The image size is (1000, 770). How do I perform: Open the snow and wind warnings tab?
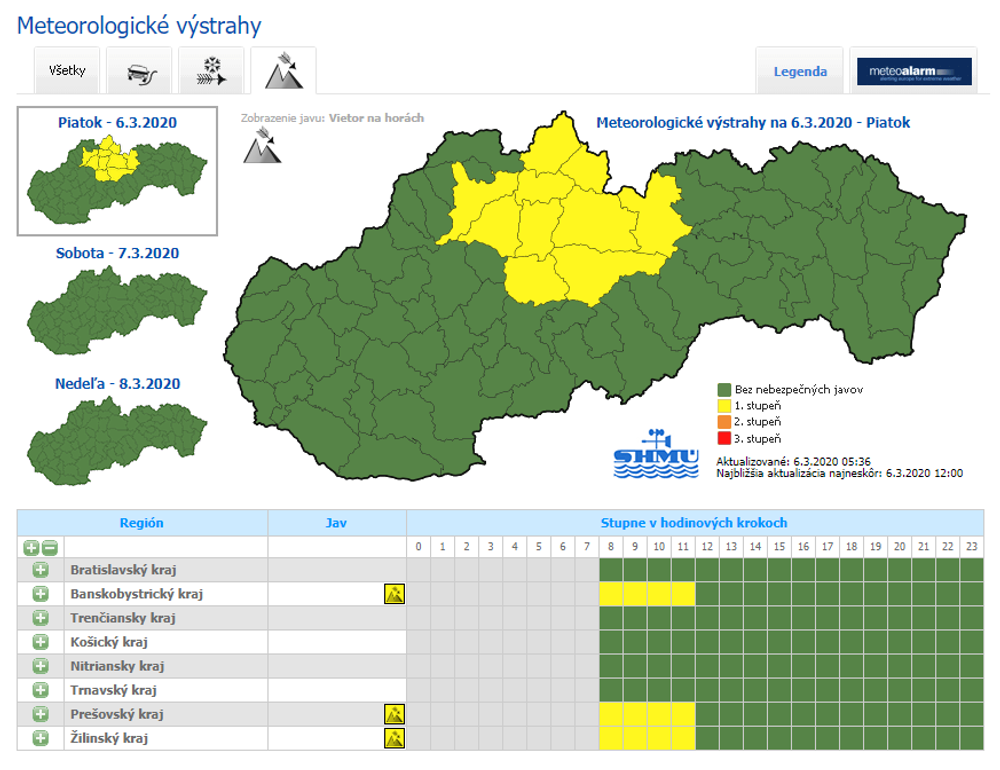(211, 71)
